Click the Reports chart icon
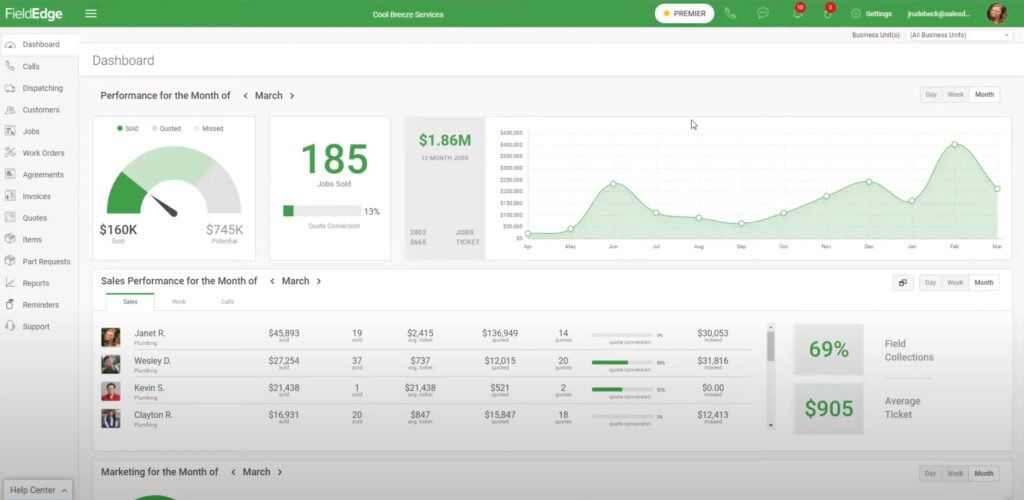This screenshot has height=500, width=1024. click(x=10, y=283)
